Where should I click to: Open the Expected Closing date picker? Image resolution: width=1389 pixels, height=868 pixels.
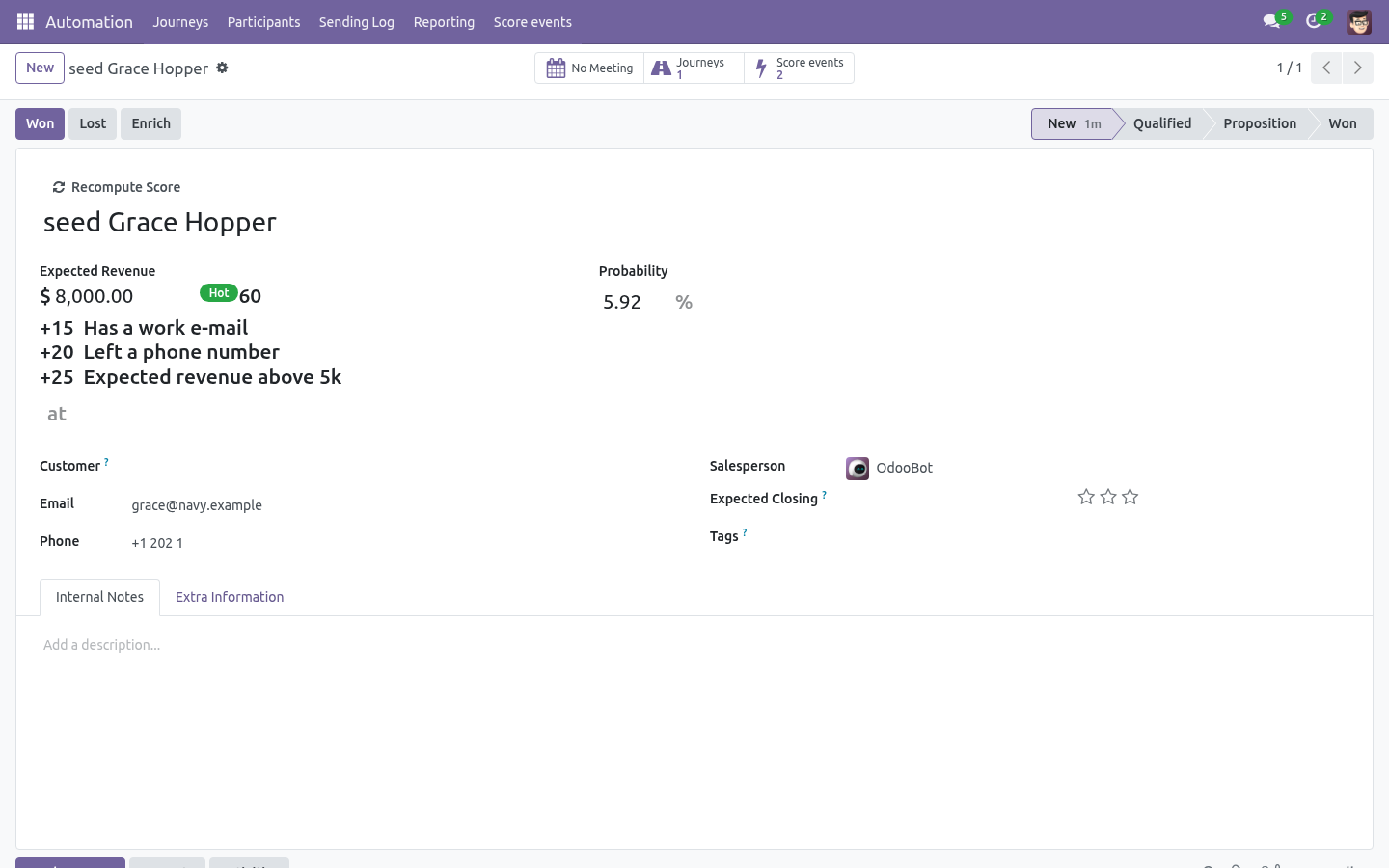click(x=955, y=499)
